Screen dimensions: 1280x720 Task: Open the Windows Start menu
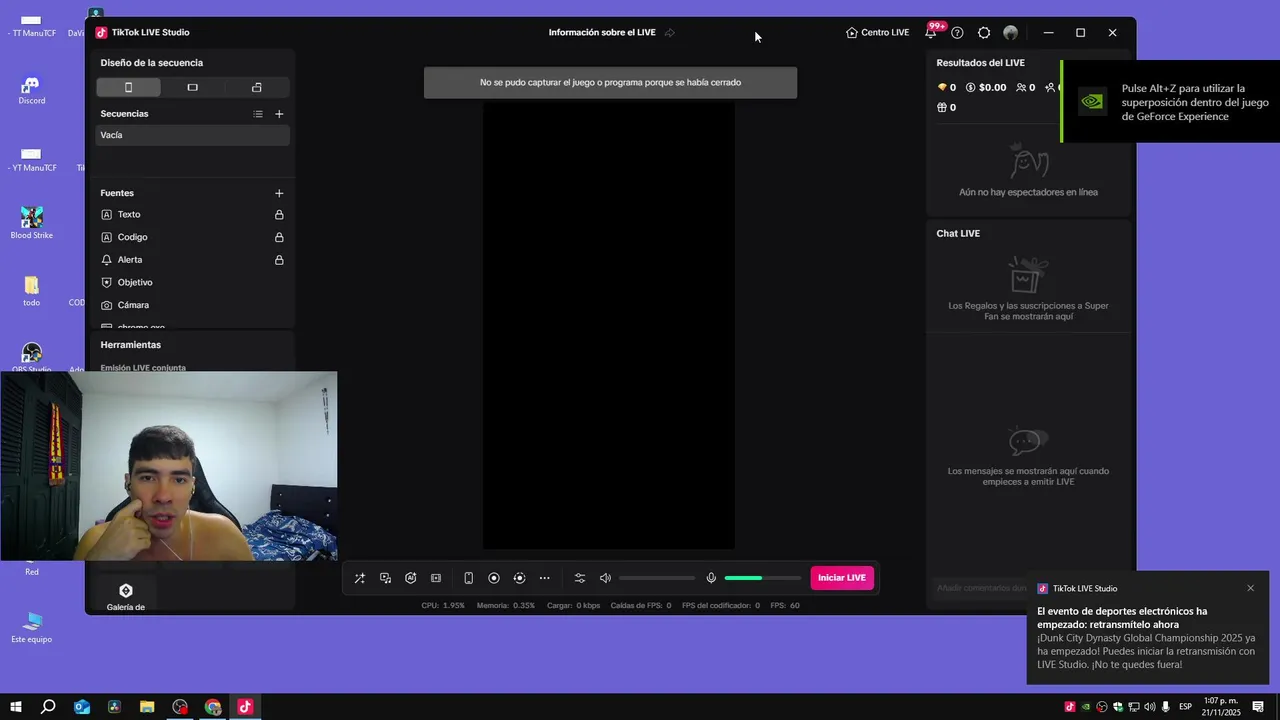[16, 707]
